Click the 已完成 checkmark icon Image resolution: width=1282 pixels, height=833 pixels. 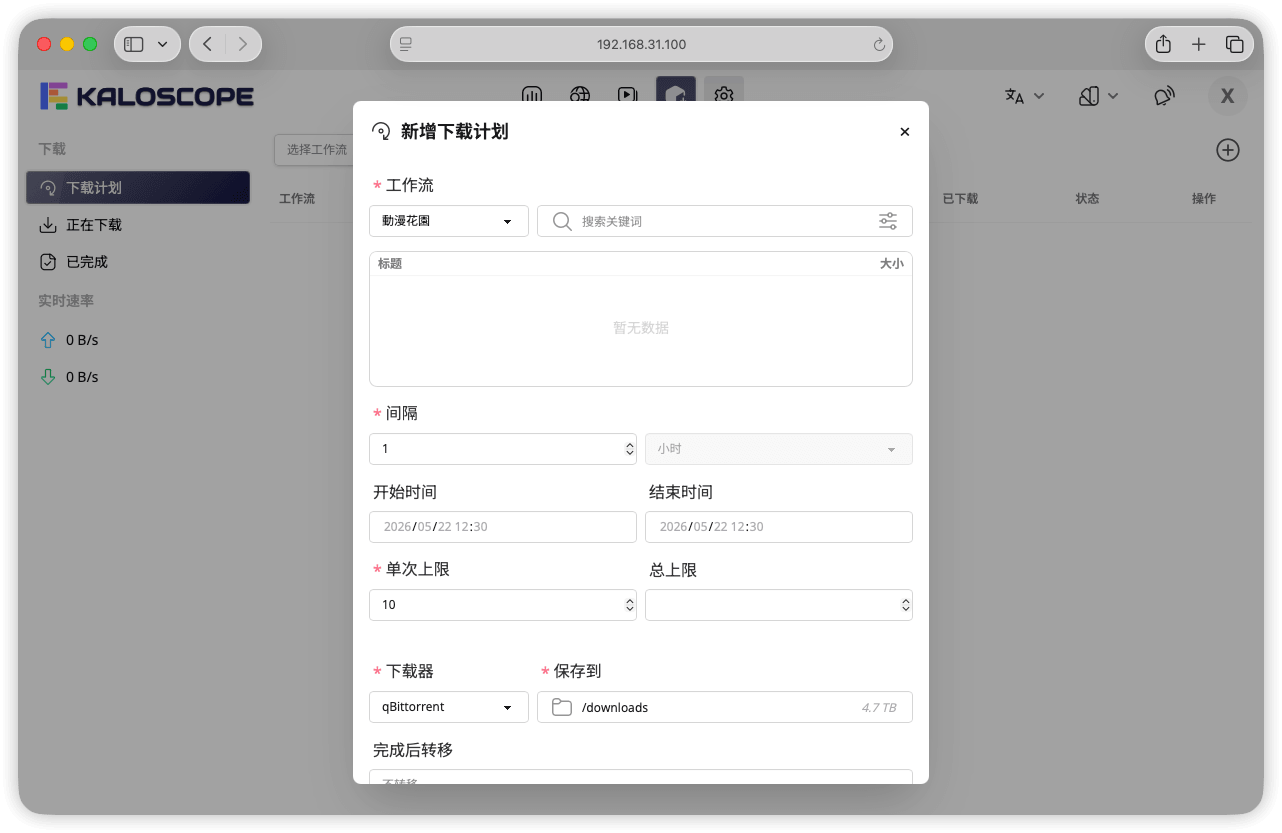point(47,262)
